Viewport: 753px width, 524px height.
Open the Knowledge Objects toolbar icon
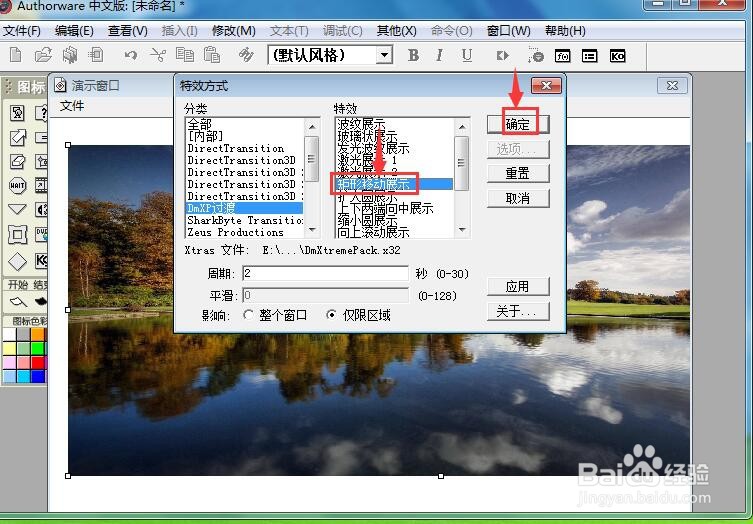point(617,56)
